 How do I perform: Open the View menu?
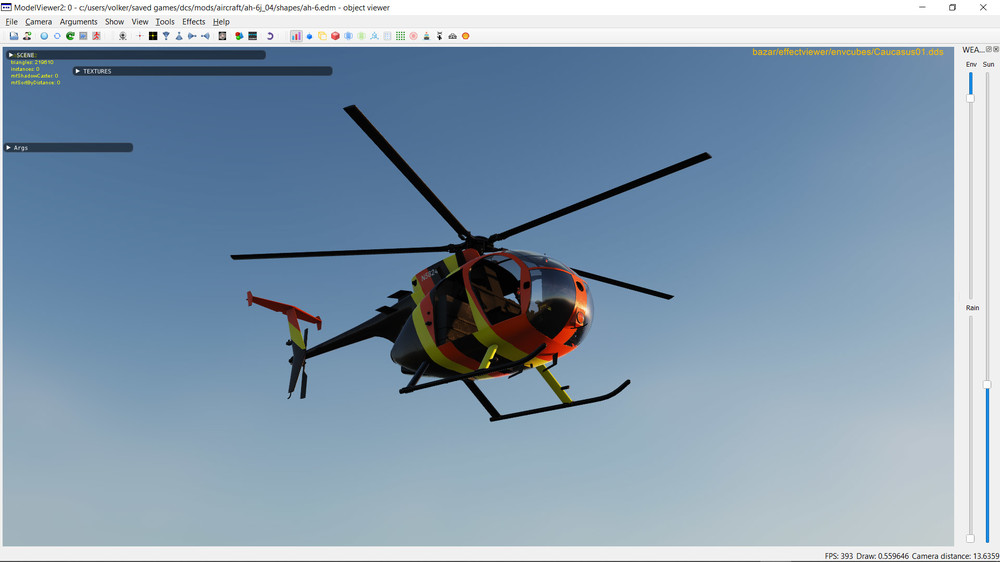140,22
